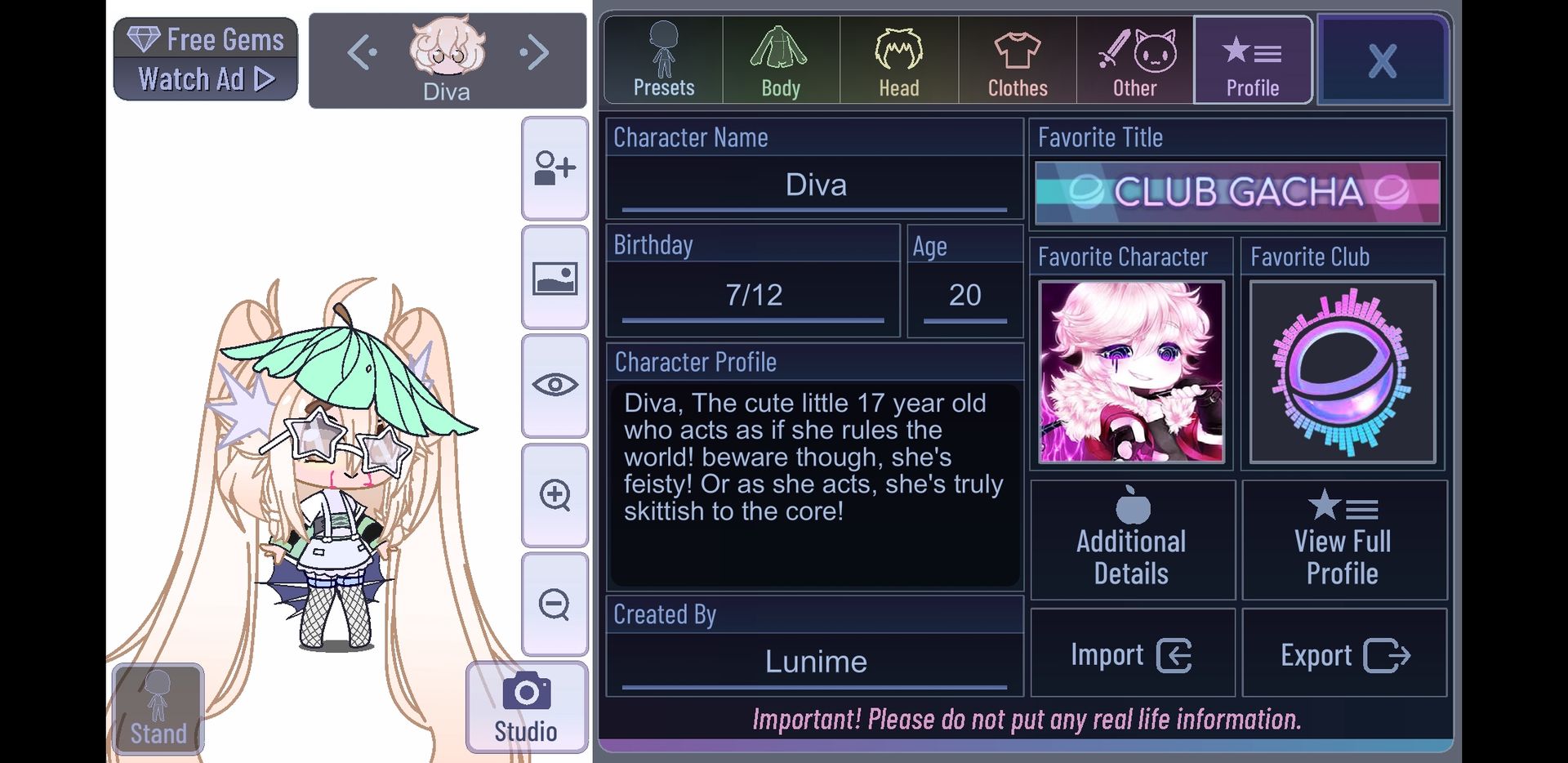This screenshot has height=763, width=1568.
Task: Open View Full Profile
Action: (1343, 540)
